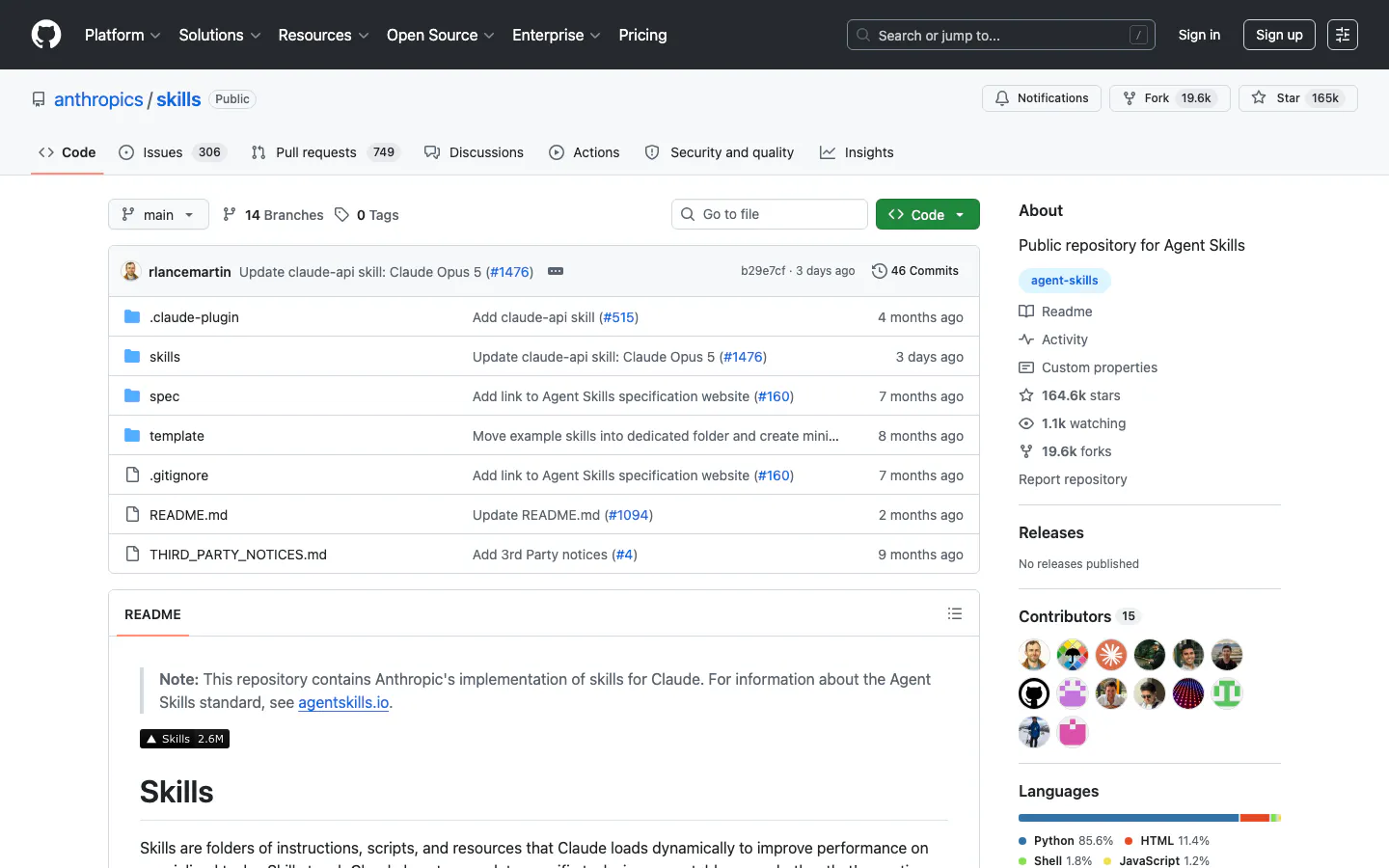The width and height of the screenshot is (1389, 868).
Task: View the 1.1k watching list
Action: 1073,423
